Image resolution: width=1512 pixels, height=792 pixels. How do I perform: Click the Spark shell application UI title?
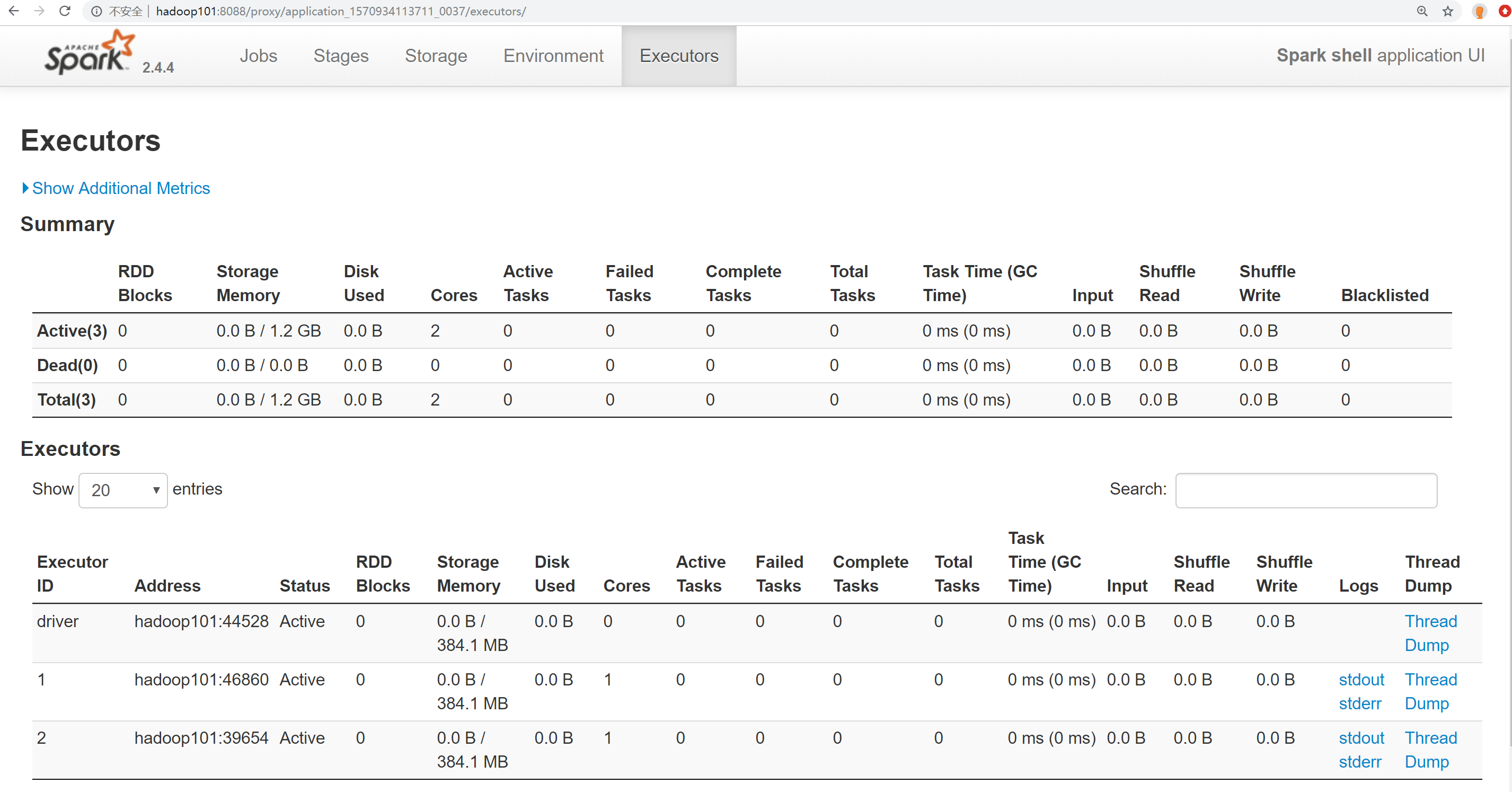[x=1381, y=55]
